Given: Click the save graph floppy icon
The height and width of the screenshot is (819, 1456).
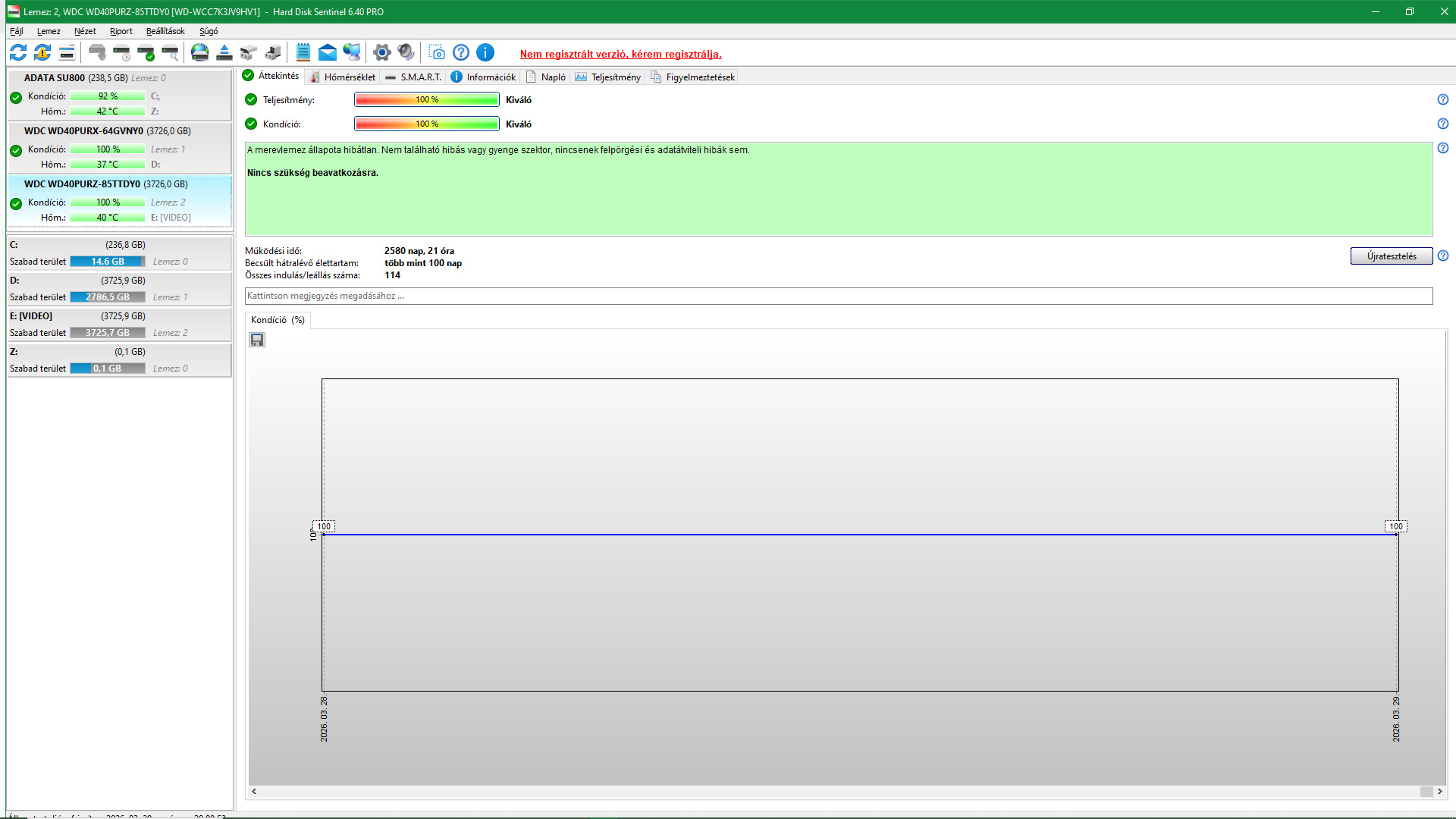Looking at the screenshot, I should (x=257, y=340).
